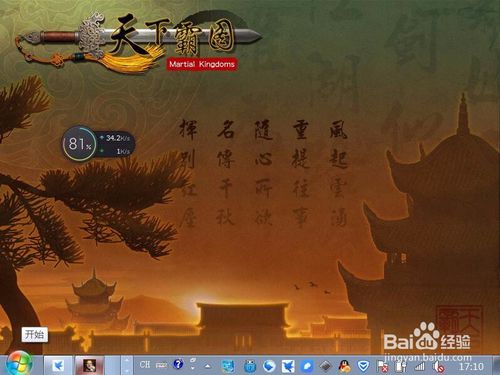Open the round blue globe tray icon

tap(269, 367)
